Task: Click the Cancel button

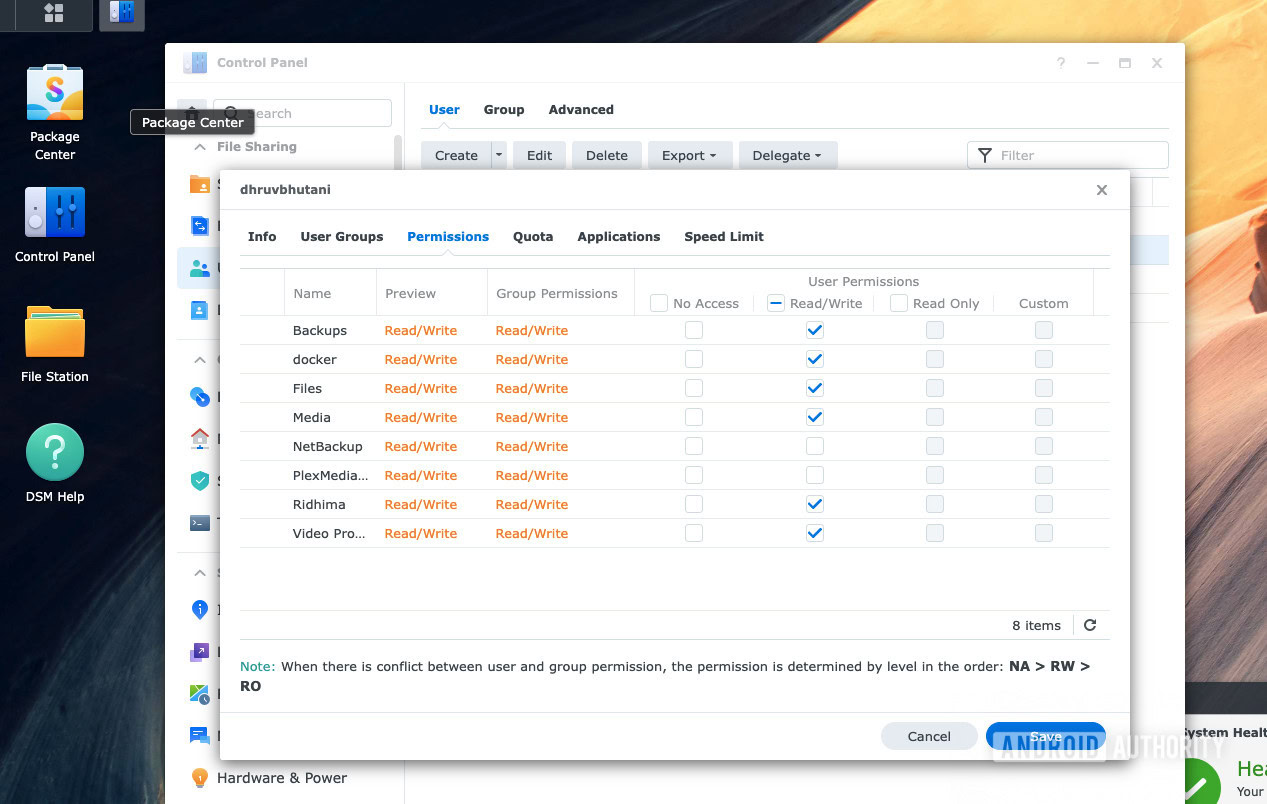Action: pyautogui.click(x=929, y=736)
